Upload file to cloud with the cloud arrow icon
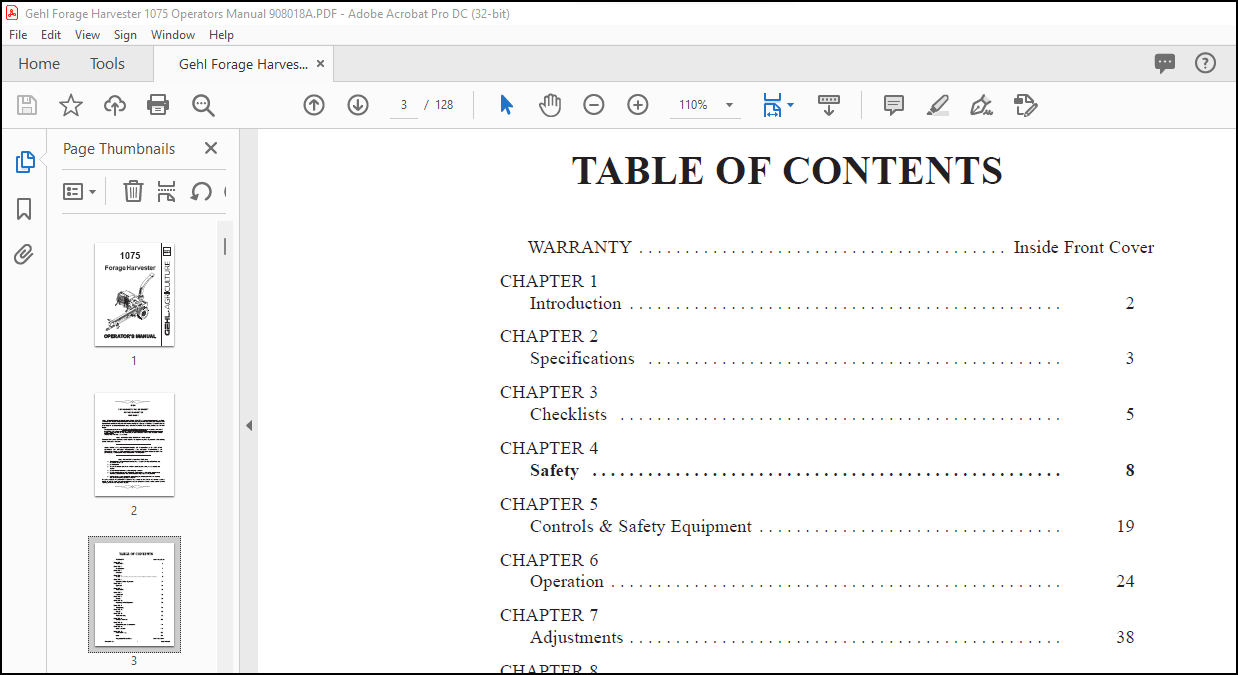This screenshot has height=675, width=1238. click(115, 105)
